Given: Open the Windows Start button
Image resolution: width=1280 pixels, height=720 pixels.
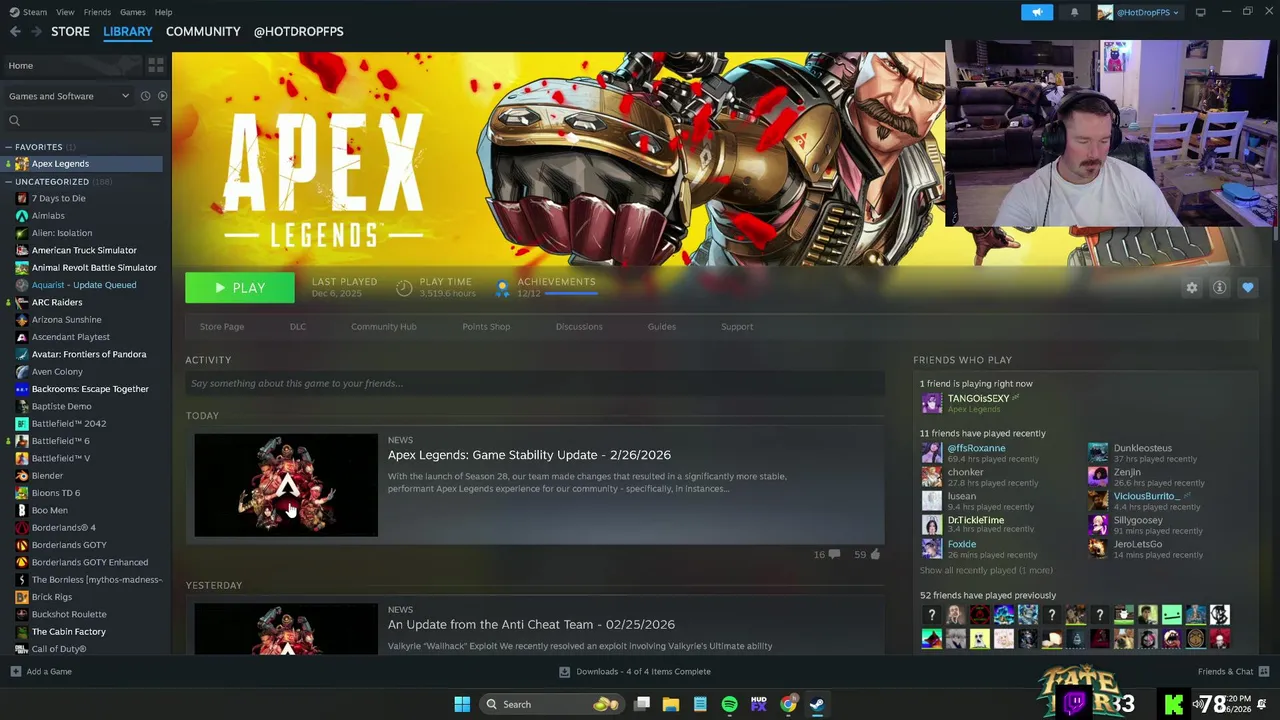Looking at the screenshot, I should point(462,704).
